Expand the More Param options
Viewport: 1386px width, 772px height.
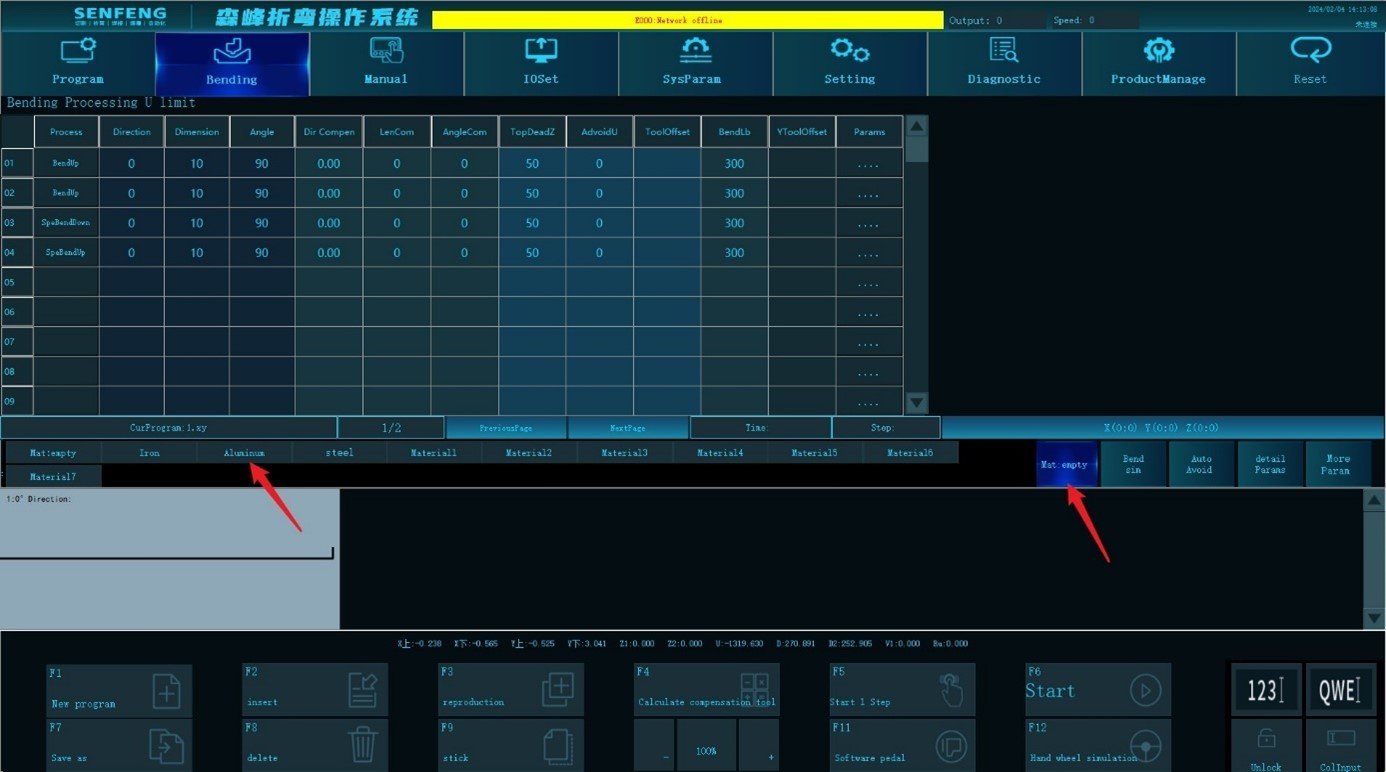(1338, 464)
